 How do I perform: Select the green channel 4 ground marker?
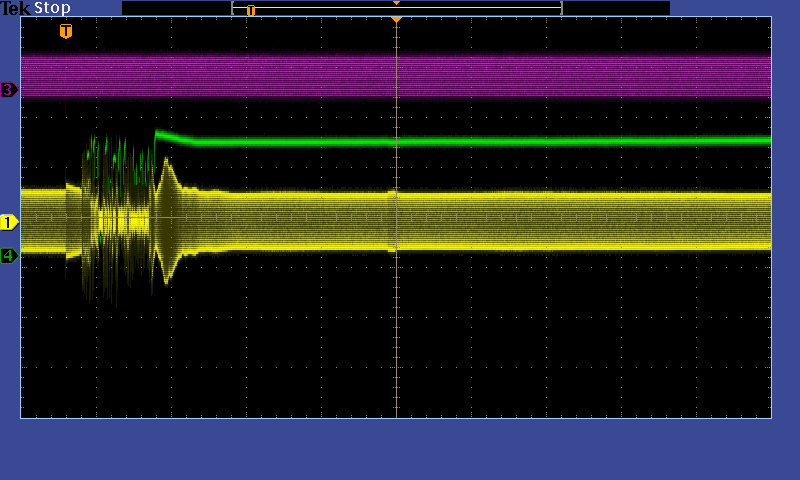click(9, 256)
